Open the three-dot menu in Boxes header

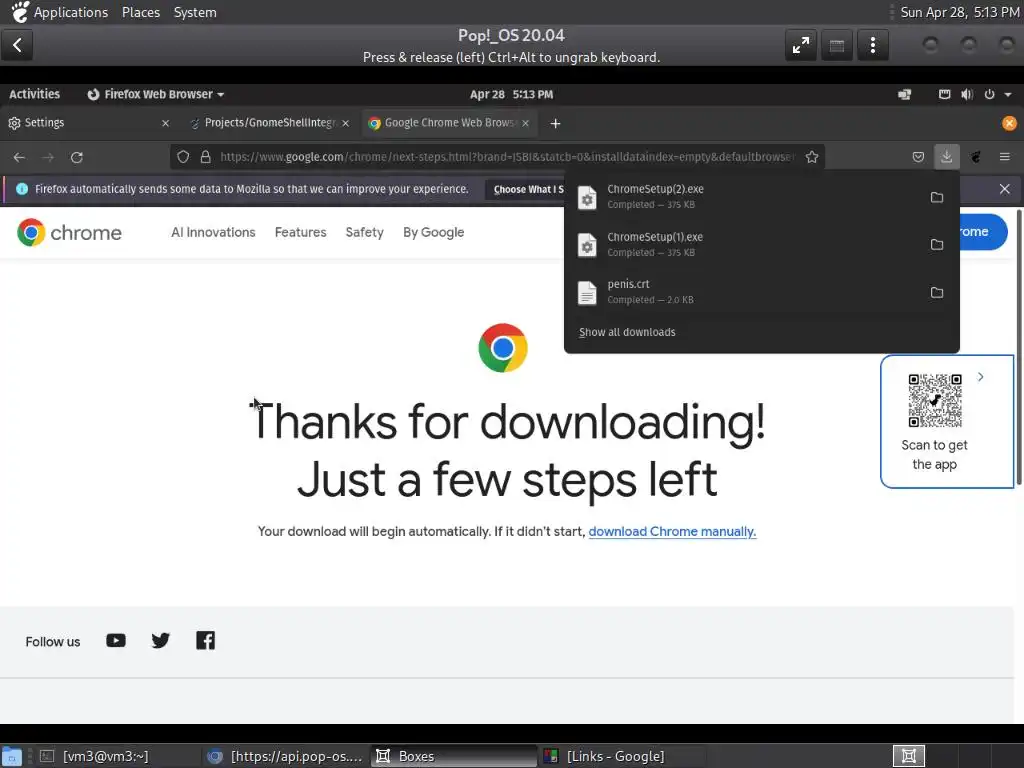(872, 45)
